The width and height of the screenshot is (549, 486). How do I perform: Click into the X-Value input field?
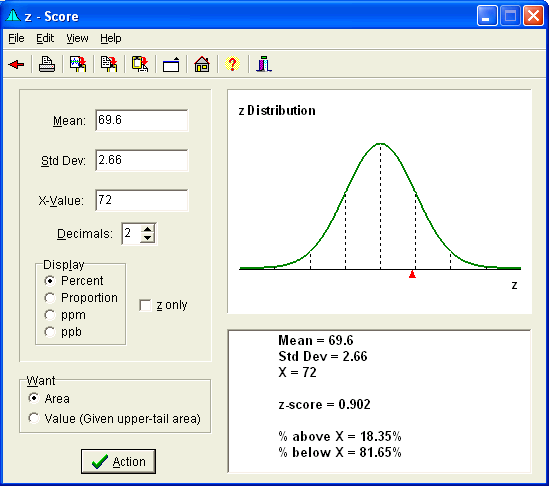coord(142,200)
